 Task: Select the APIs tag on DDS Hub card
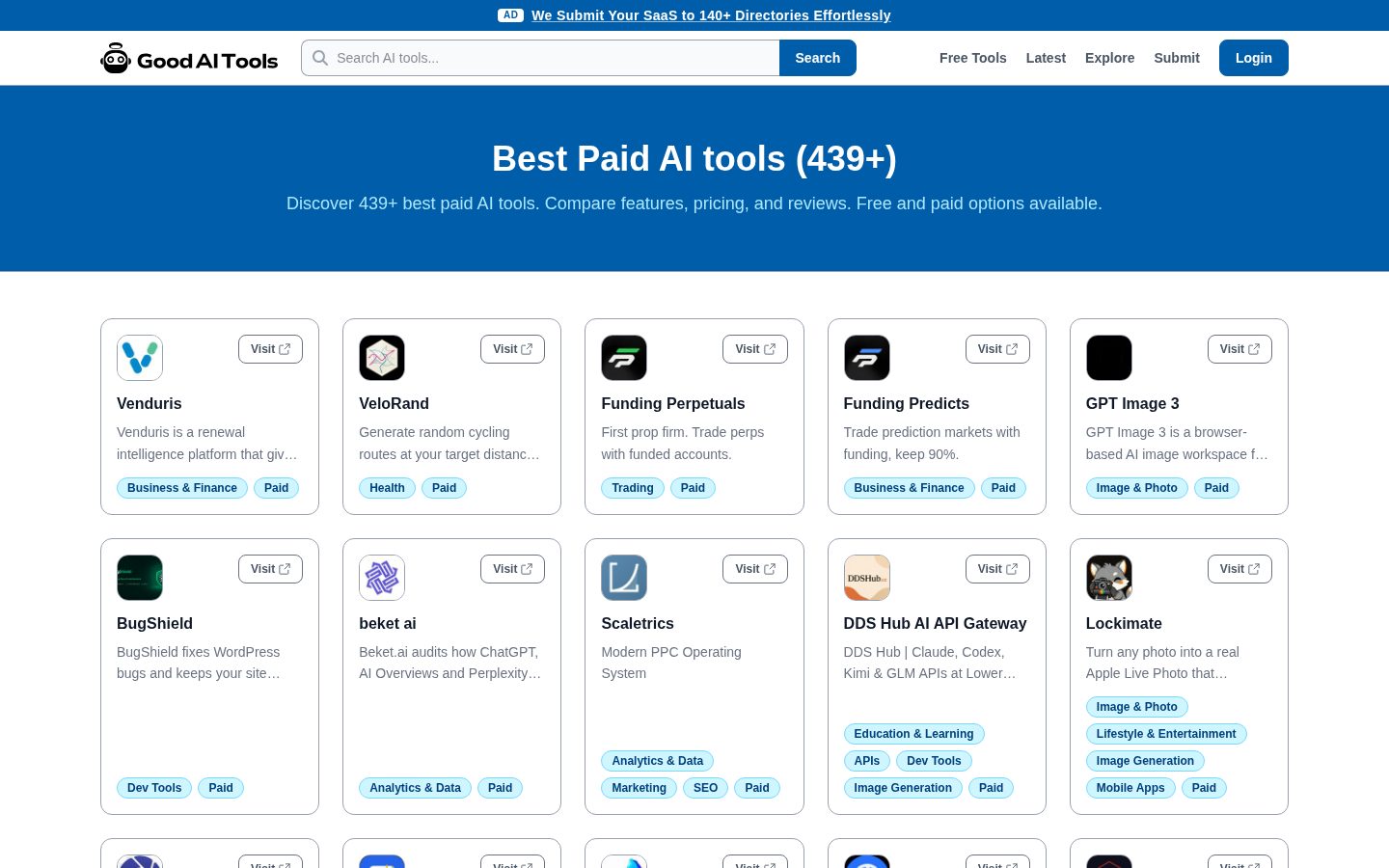(866, 761)
